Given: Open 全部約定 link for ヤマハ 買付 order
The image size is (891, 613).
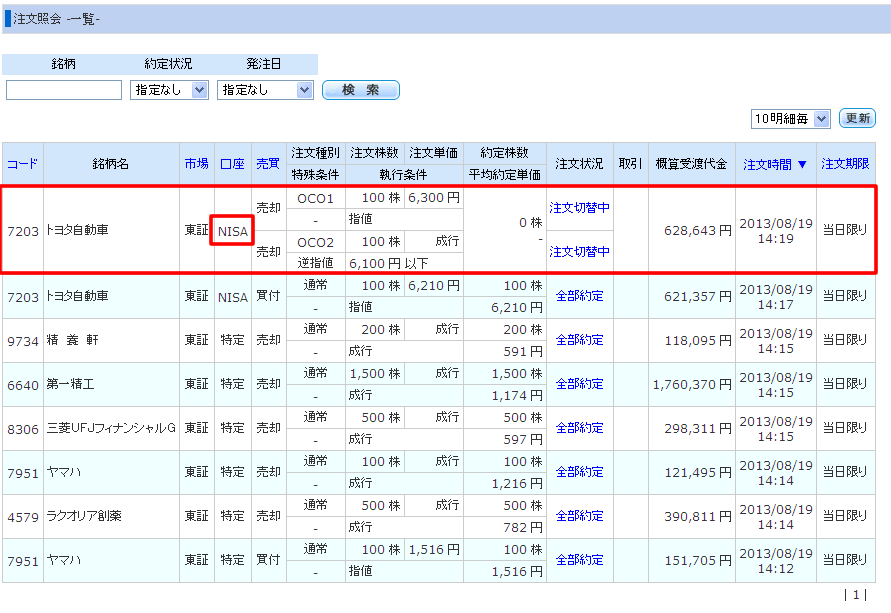Looking at the screenshot, I should tap(580, 560).
